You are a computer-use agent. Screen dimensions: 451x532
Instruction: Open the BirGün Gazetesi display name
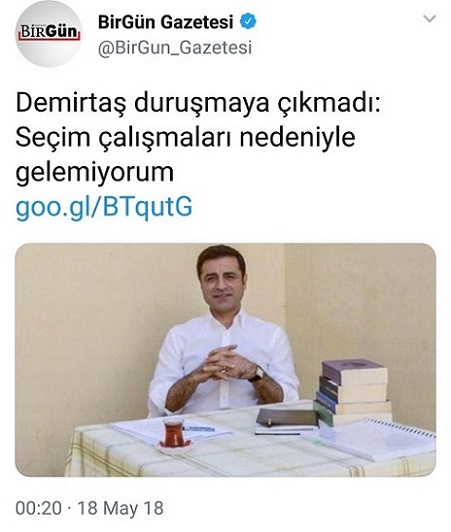[x=165, y=22]
